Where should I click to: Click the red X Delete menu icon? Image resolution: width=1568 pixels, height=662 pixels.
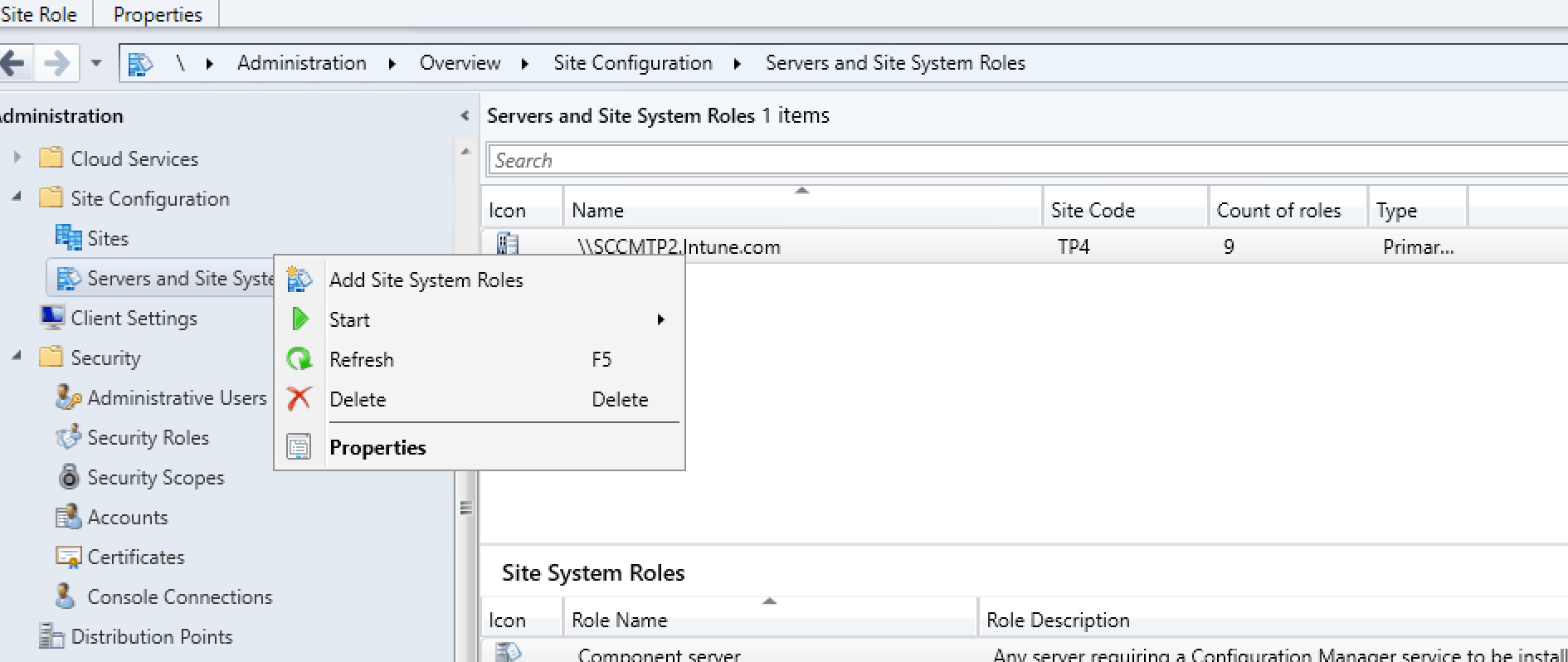click(x=299, y=399)
